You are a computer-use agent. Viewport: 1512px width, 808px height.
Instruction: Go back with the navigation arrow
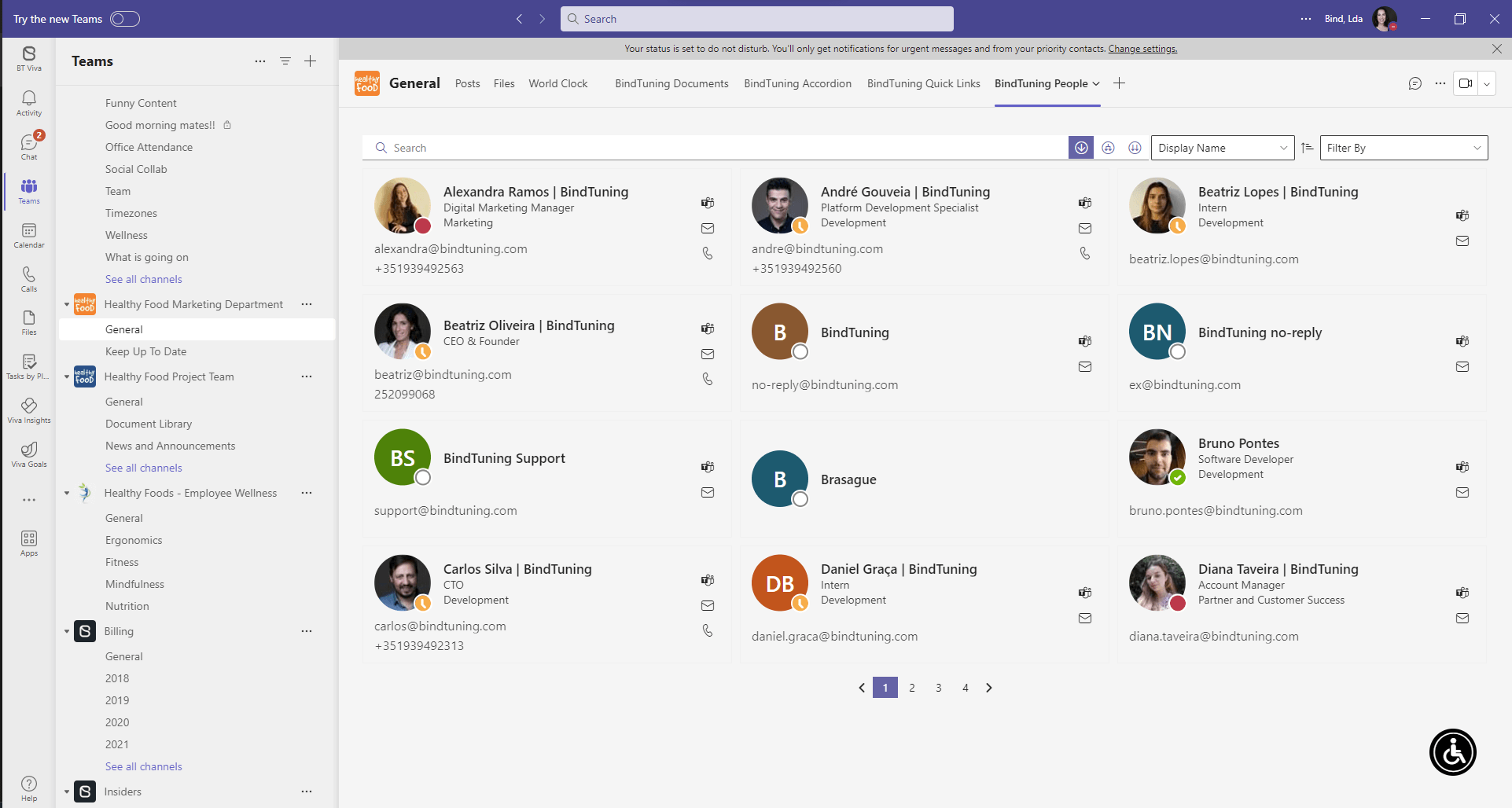(x=519, y=19)
